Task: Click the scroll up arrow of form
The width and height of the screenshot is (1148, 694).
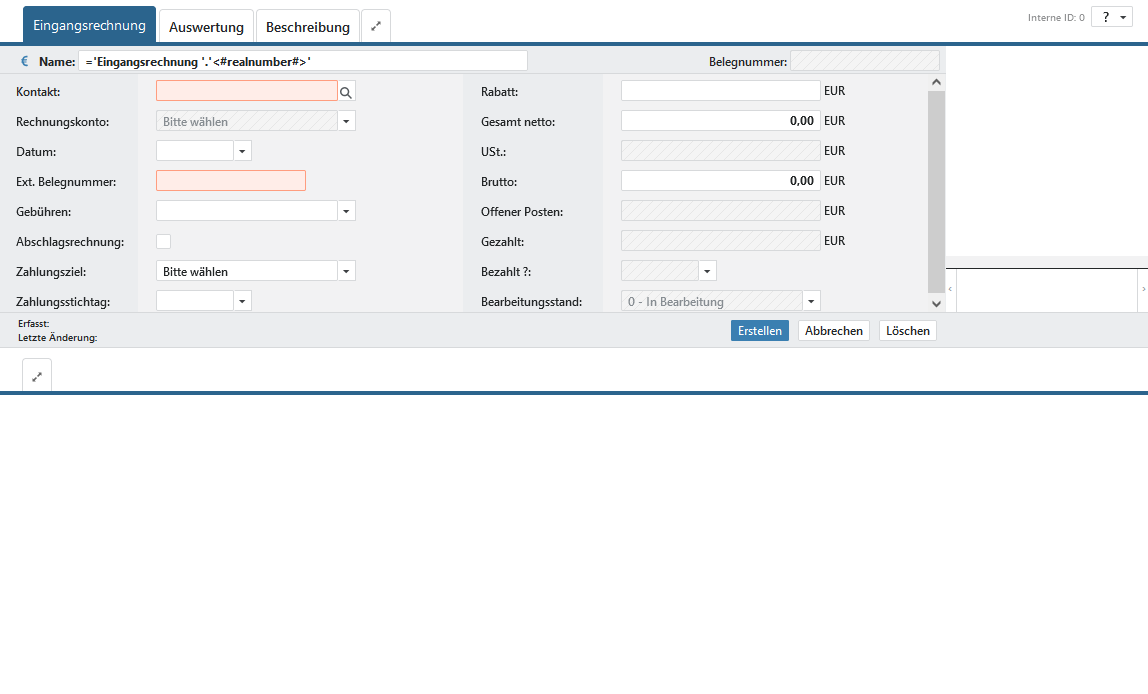Action: coord(936,83)
